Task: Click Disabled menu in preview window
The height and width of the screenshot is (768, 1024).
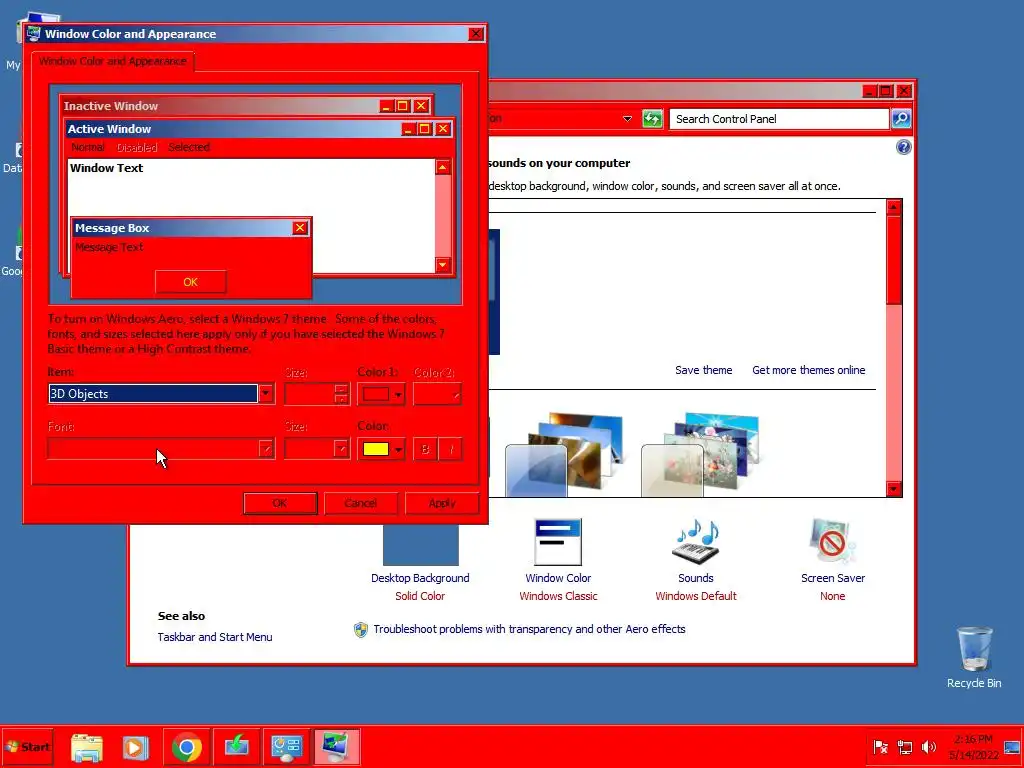Action: (136, 147)
